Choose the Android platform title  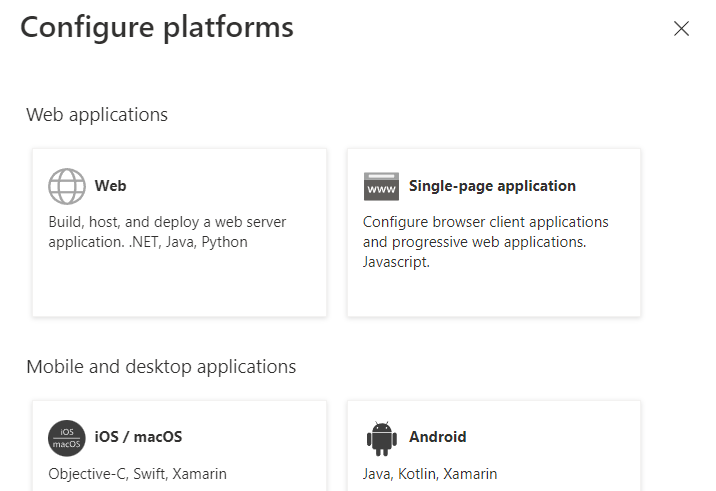click(x=437, y=437)
